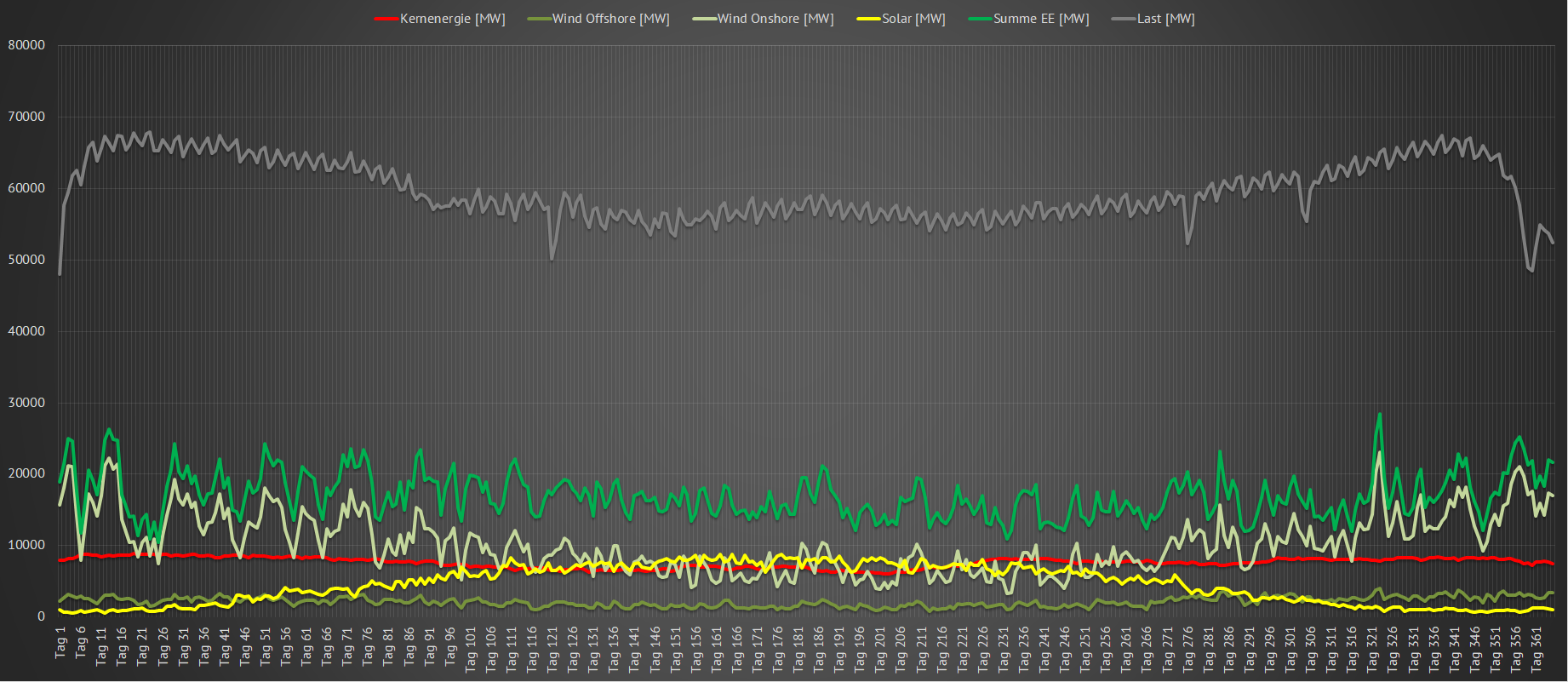The image size is (1568, 682).
Task: Select the 10000 y-axis label
Action: [x=26, y=545]
